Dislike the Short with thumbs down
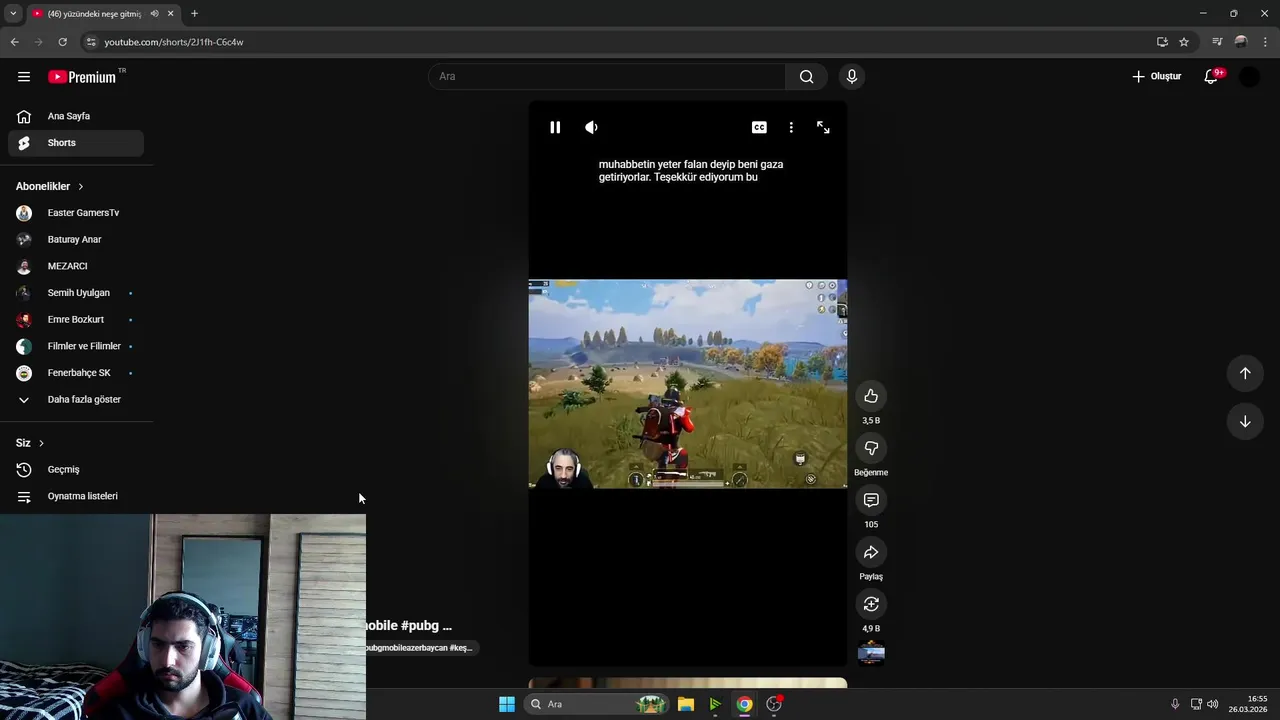Viewport: 1280px width, 720px height. pos(871,448)
